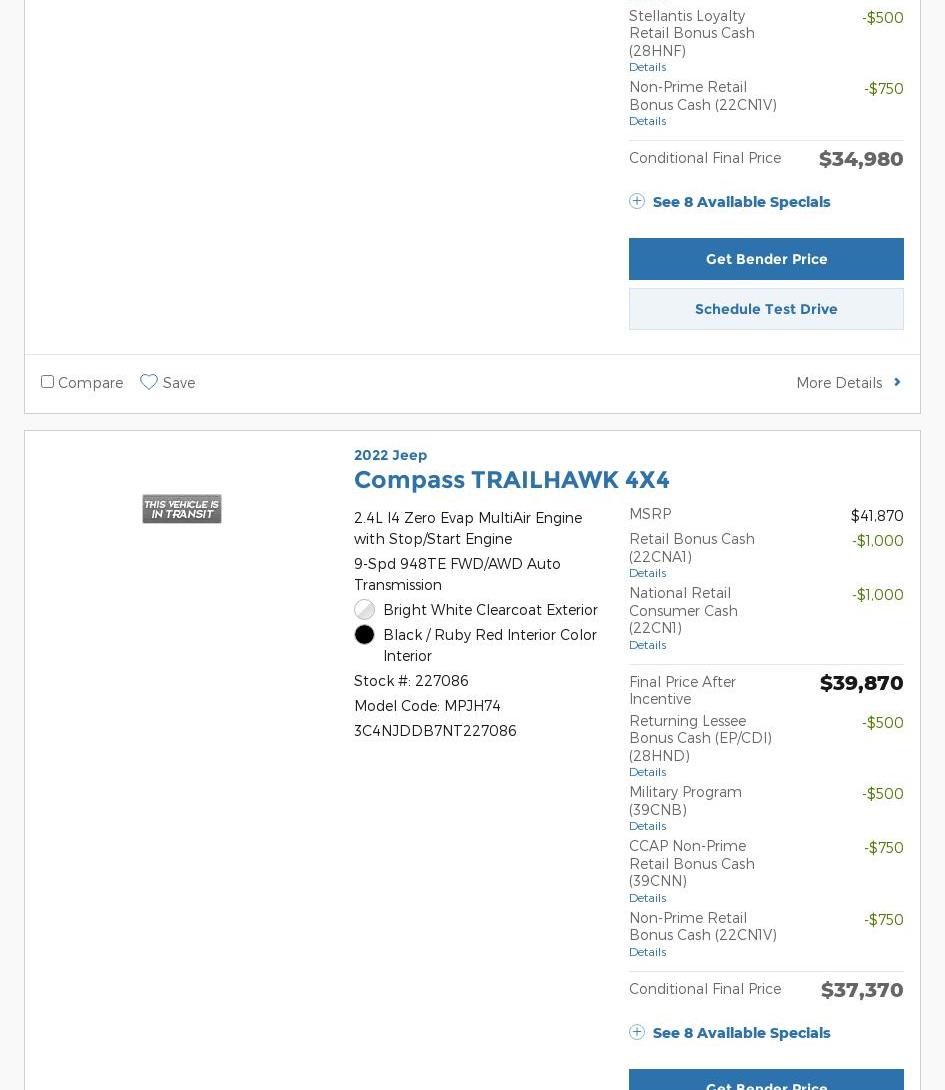Click Schedule Test Drive button
The height and width of the screenshot is (1090, 945).
(x=766, y=309)
